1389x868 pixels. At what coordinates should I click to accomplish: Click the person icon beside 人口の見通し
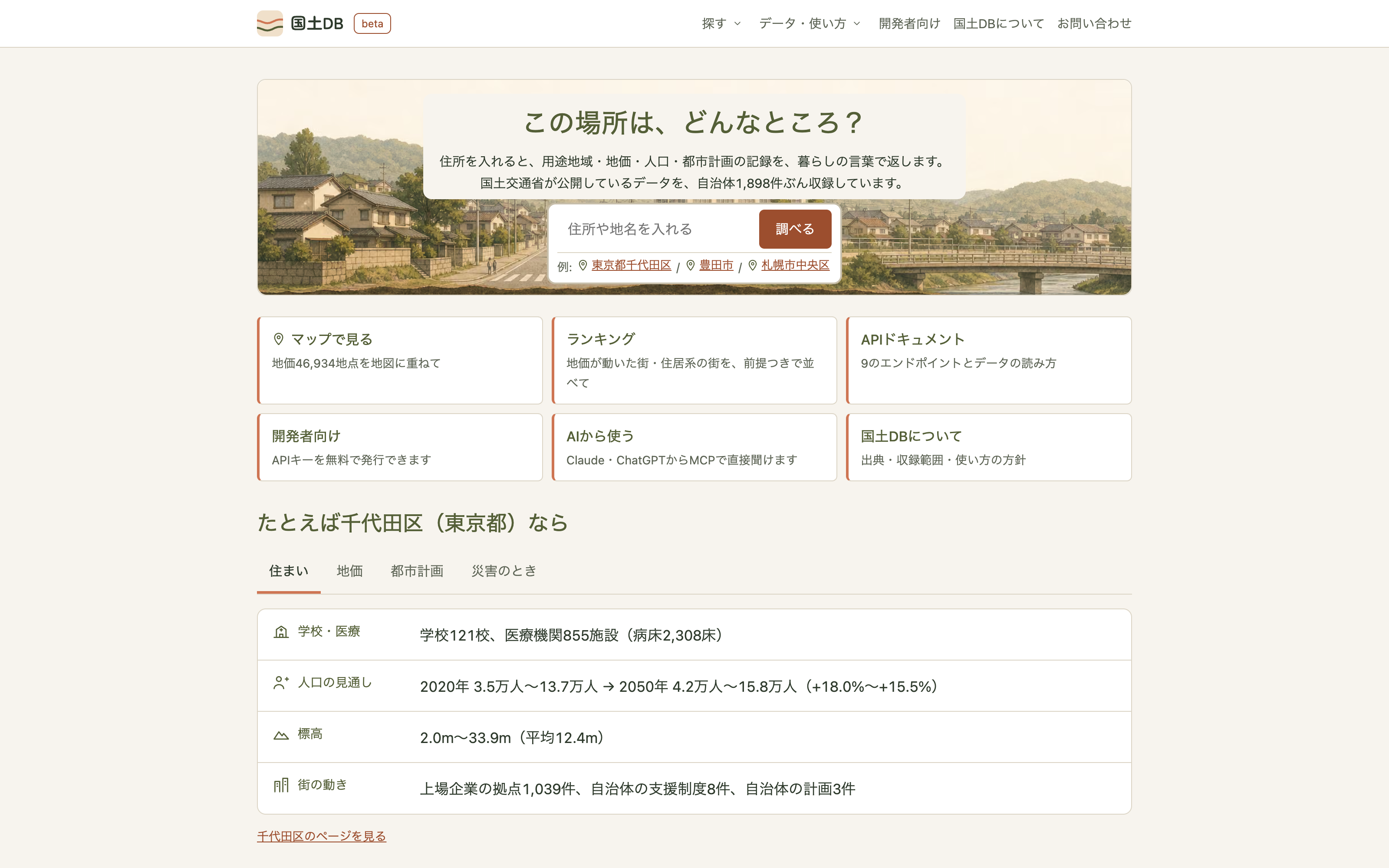click(281, 683)
